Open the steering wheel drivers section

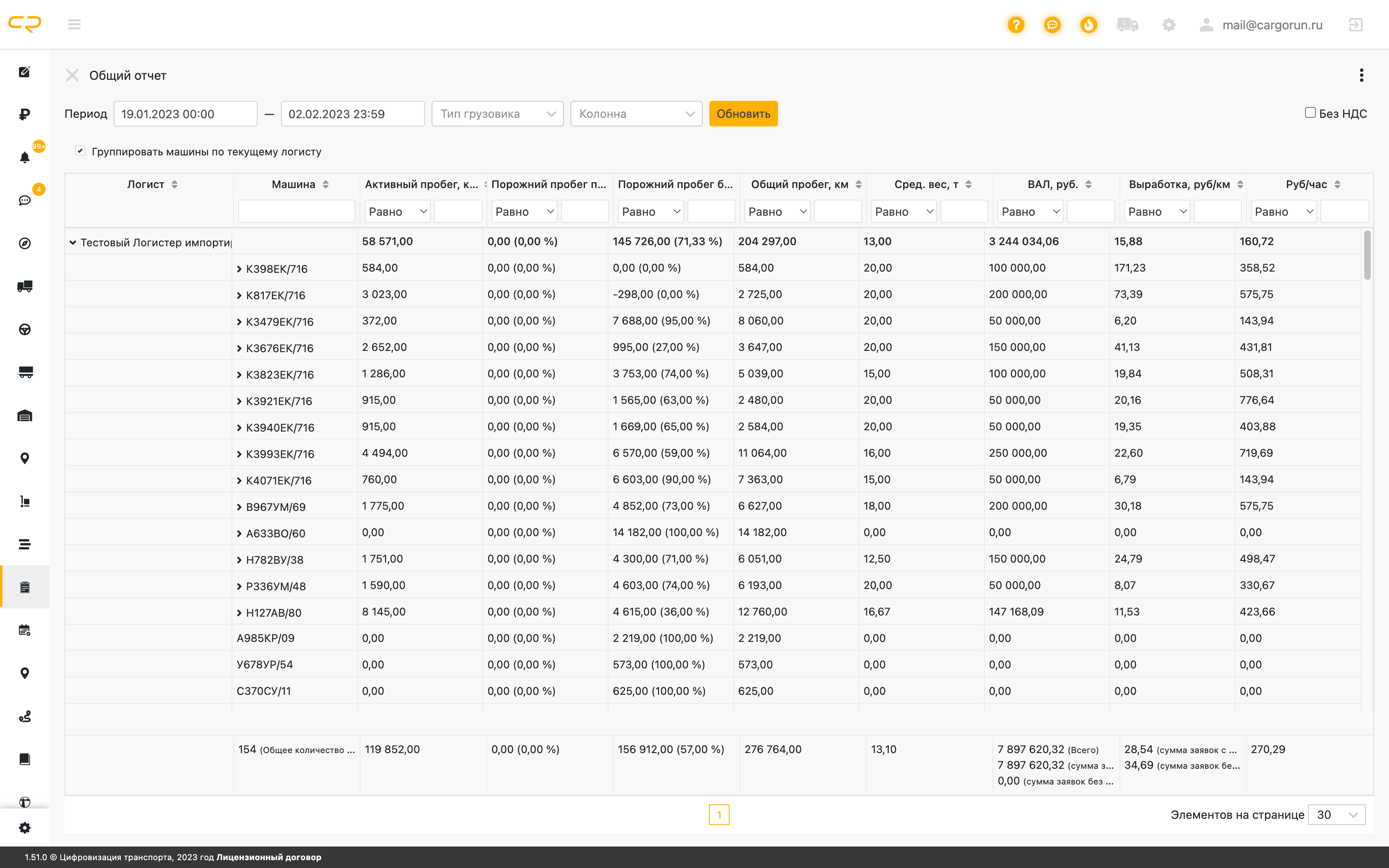[25, 329]
